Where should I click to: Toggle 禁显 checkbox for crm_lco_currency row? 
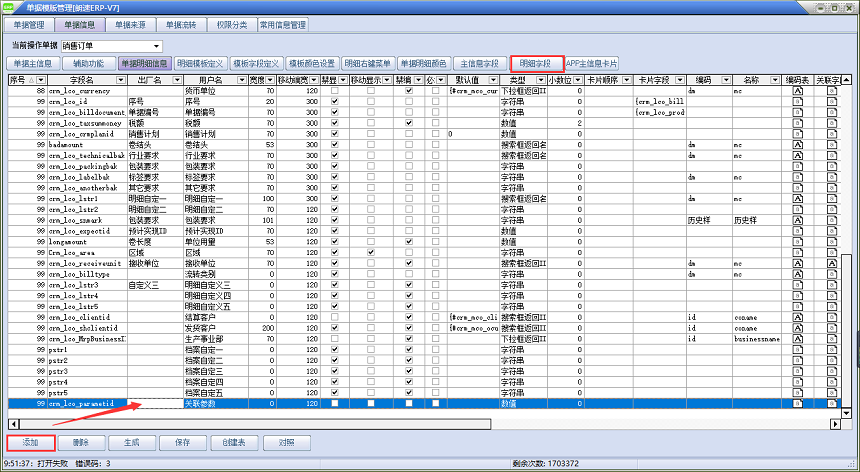pos(335,91)
